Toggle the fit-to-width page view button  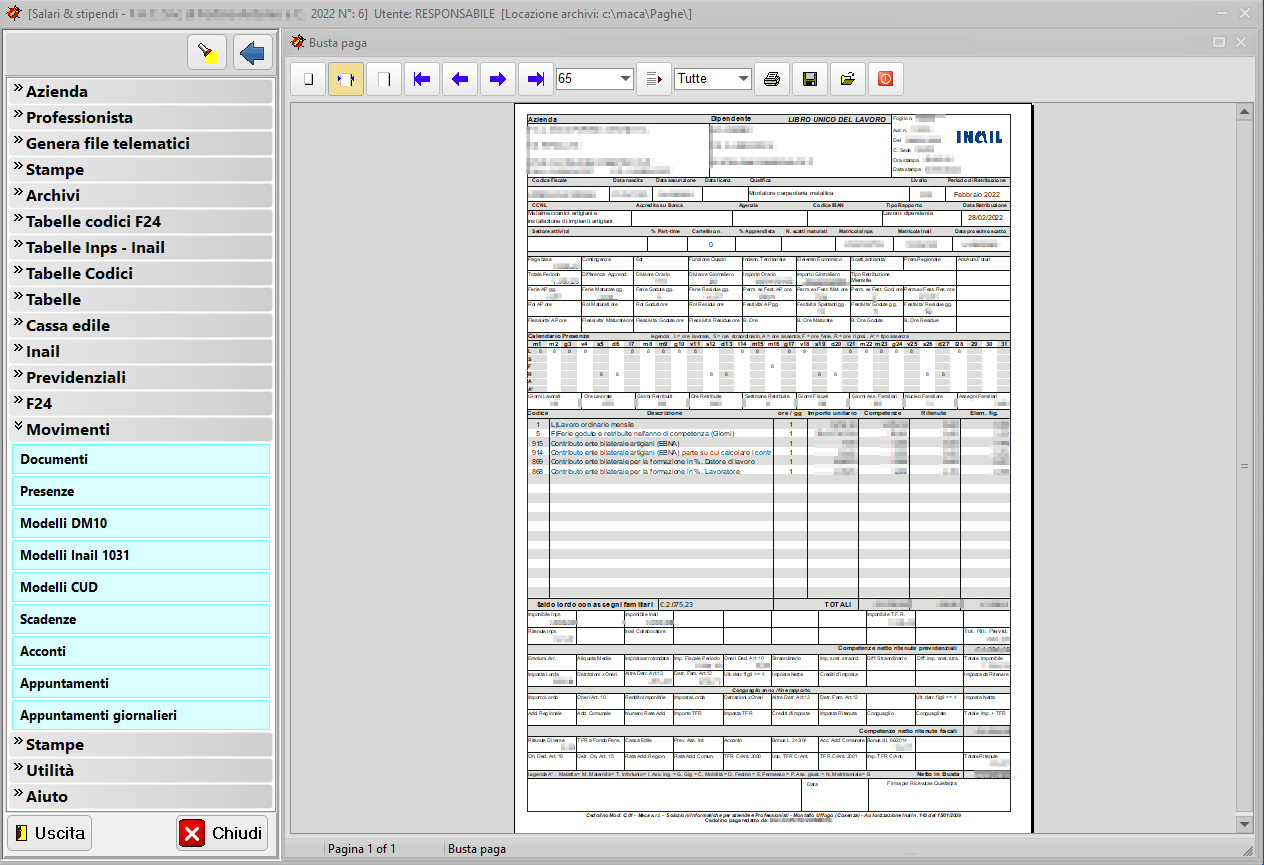pos(346,79)
